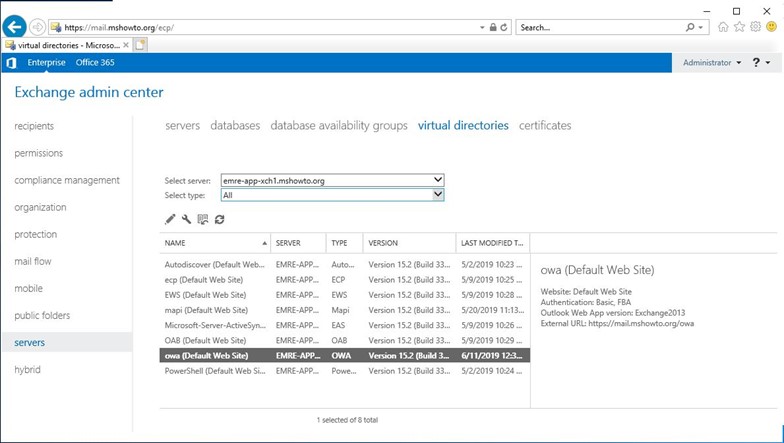The width and height of the screenshot is (784, 443).
Task: Open the servers sub-tab
Action: [182, 126]
